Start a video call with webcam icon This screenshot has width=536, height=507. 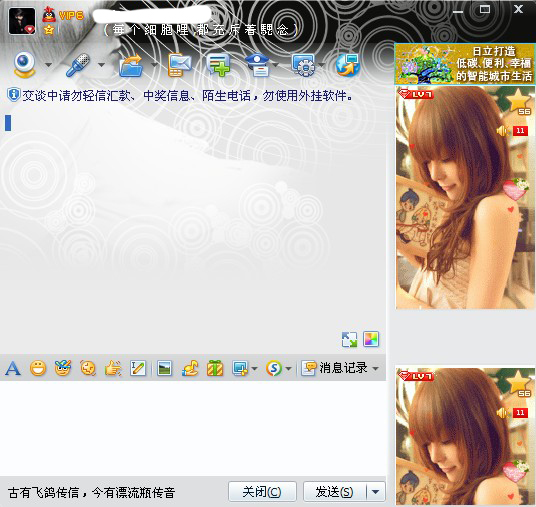coord(25,65)
